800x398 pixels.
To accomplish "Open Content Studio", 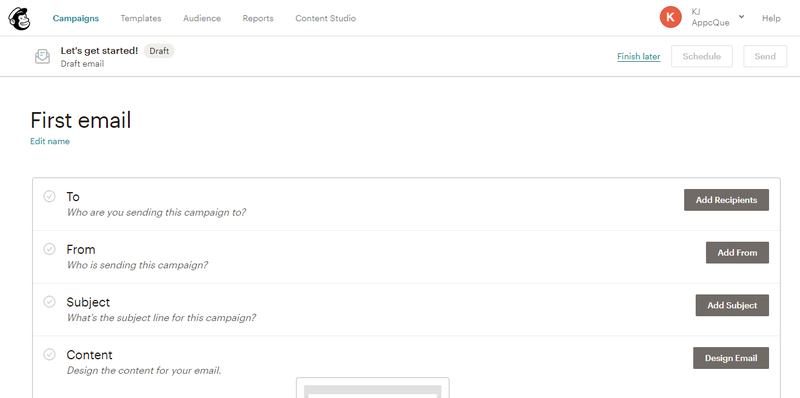I will 326,18.
